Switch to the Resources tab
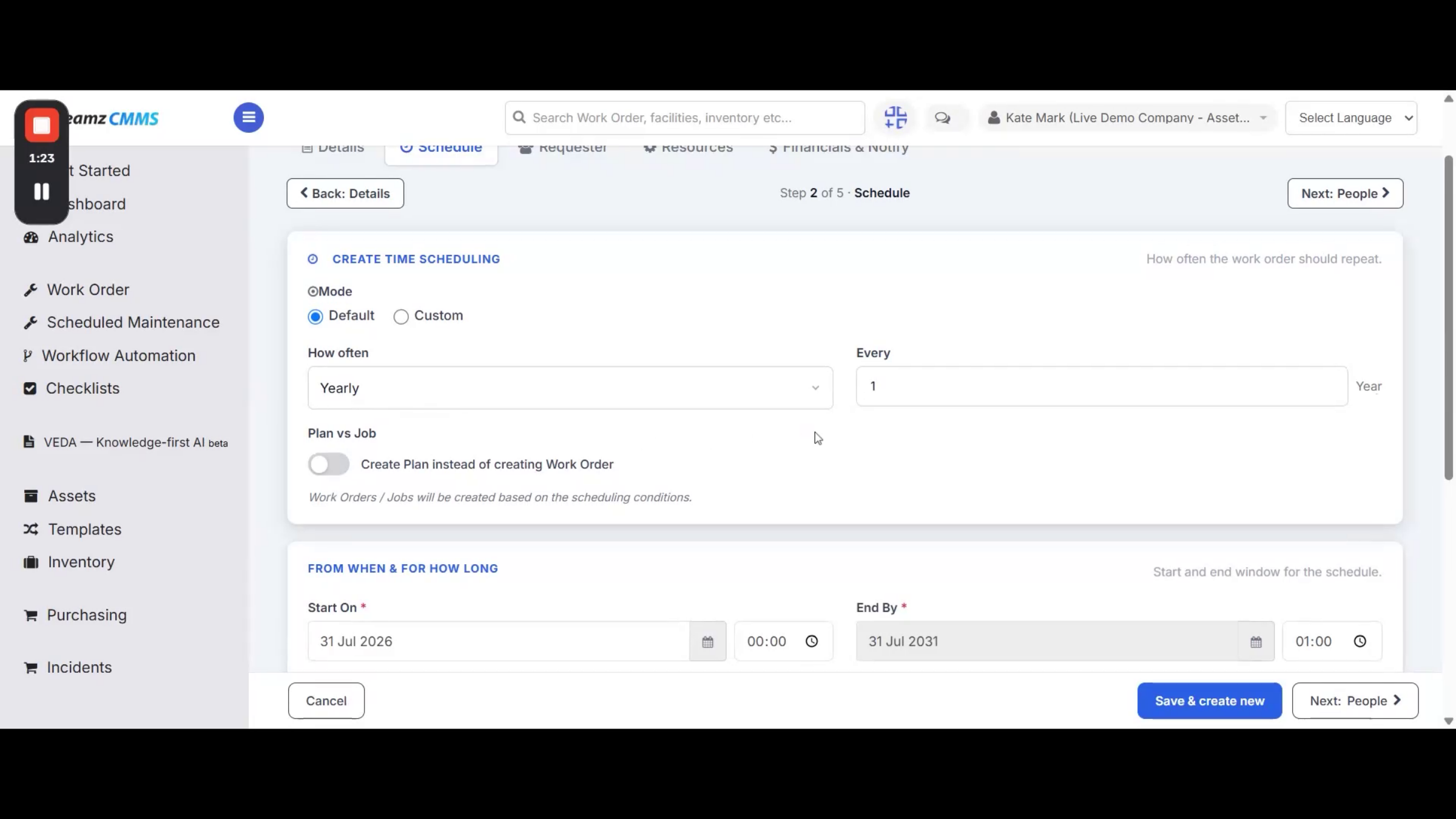Viewport: 1456px width, 819px height. click(x=688, y=148)
